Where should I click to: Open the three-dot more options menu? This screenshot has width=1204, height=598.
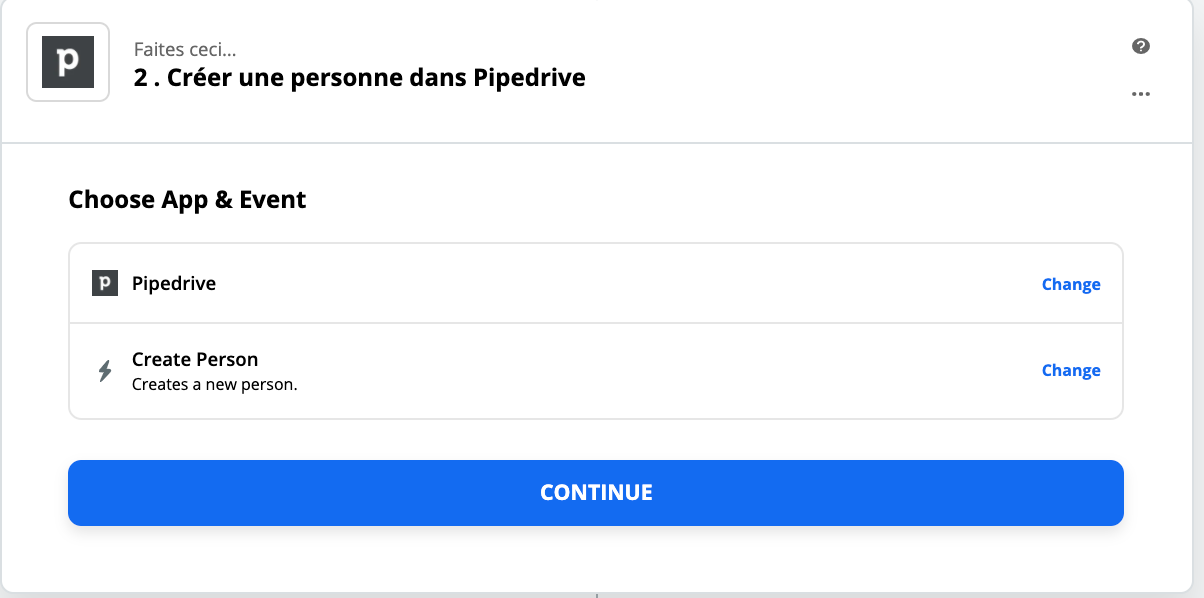point(1141,94)
